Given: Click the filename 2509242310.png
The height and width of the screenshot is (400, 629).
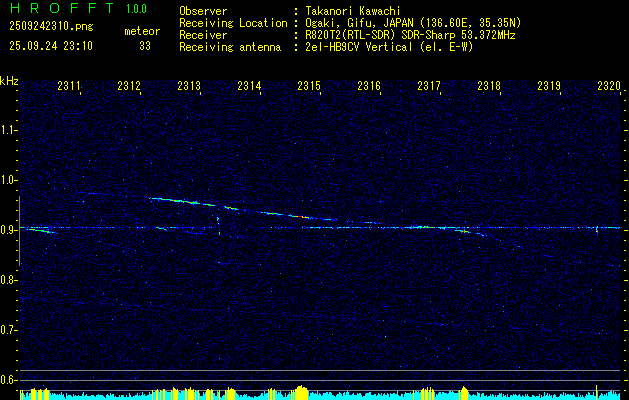Looking at the screenshot, I should 51,26.
